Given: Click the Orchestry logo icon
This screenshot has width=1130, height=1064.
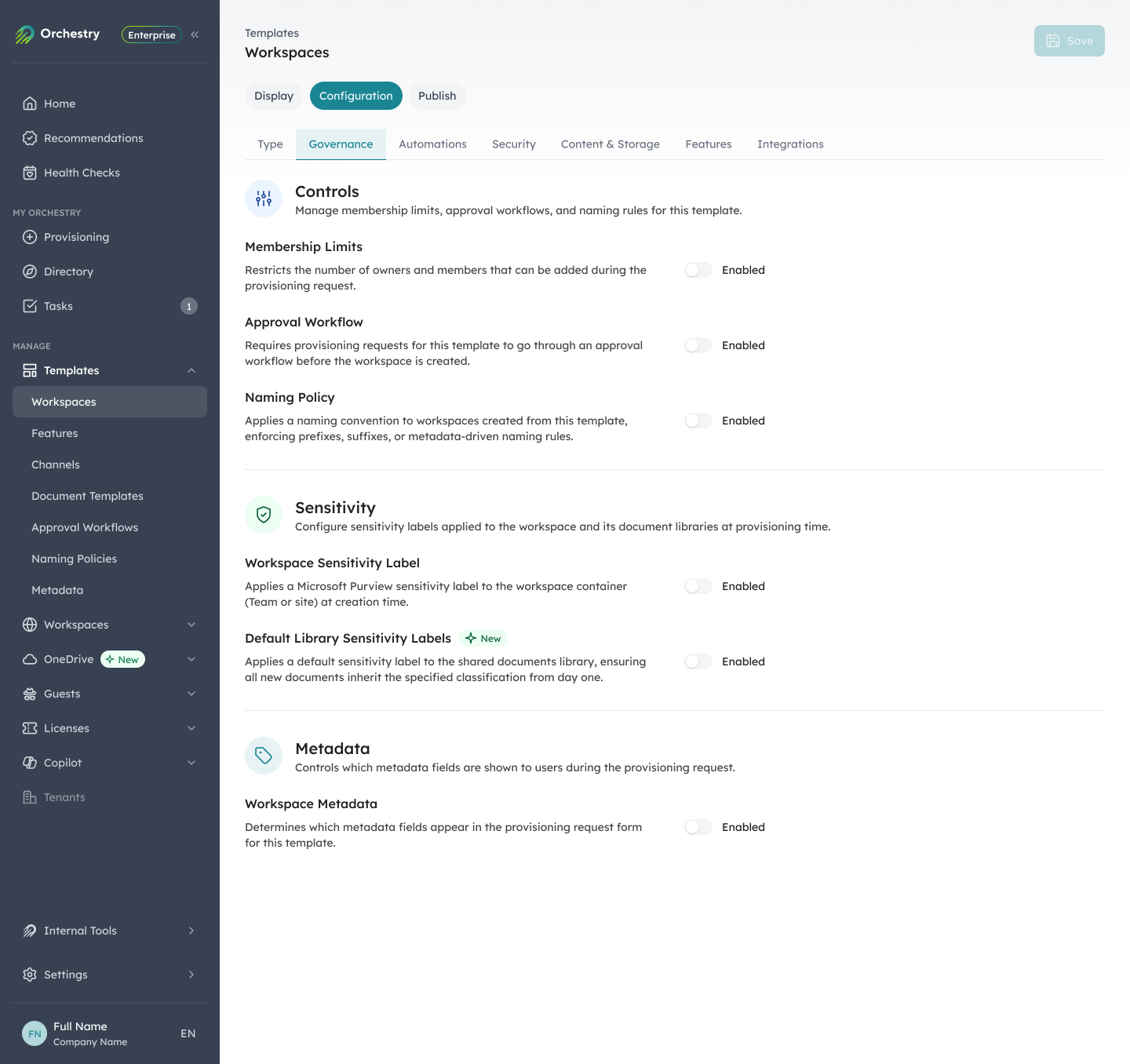Looking at the screenshot, I should 24,35.
